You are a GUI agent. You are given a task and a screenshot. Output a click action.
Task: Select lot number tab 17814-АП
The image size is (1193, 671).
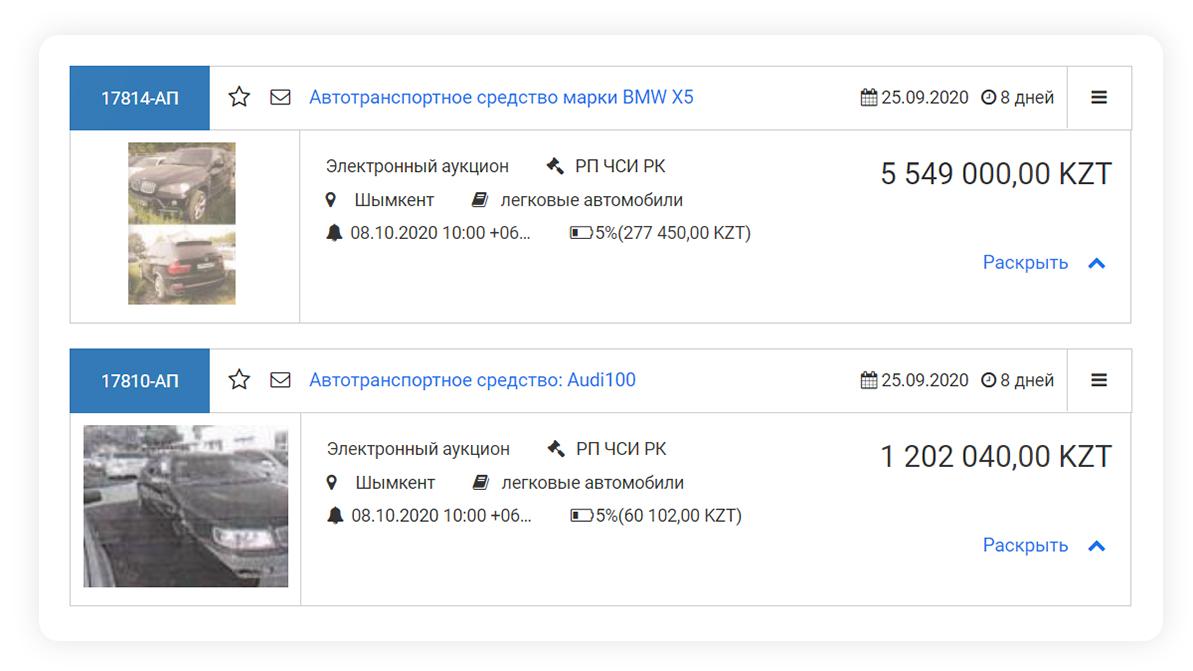click(140, 98)
